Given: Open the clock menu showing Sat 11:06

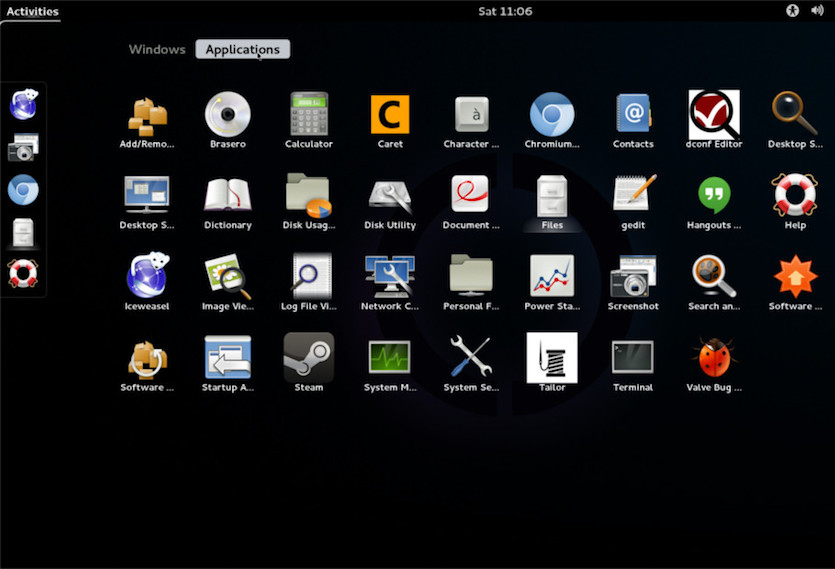Looking at the screenshot, I should click(x=505, y=11).
